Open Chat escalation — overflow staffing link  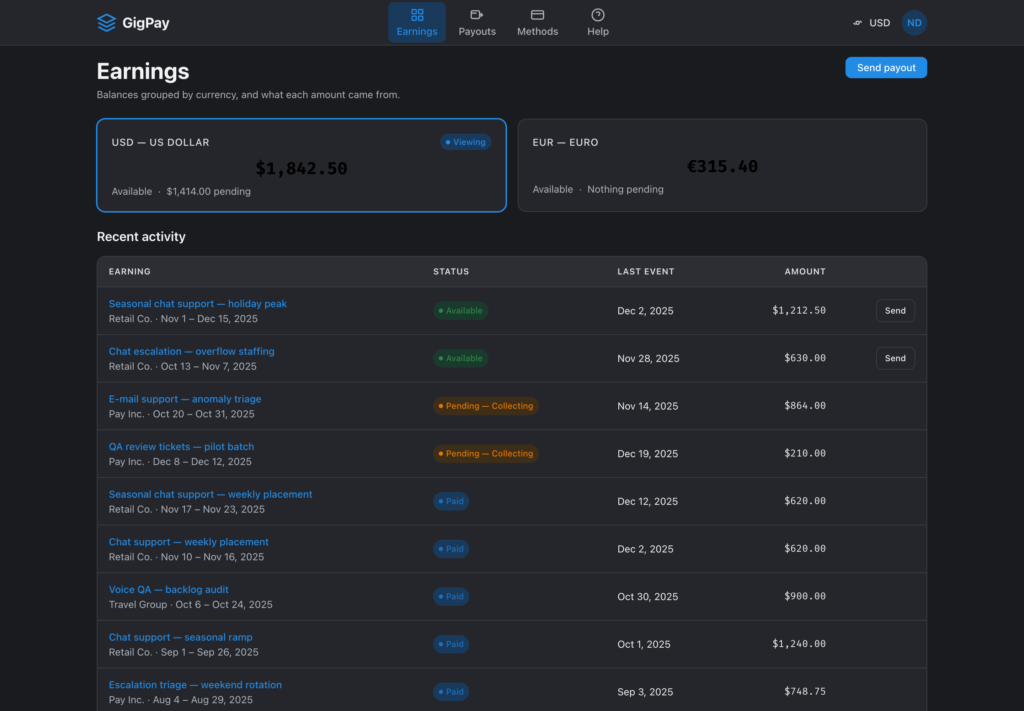(x=191, y=351)
